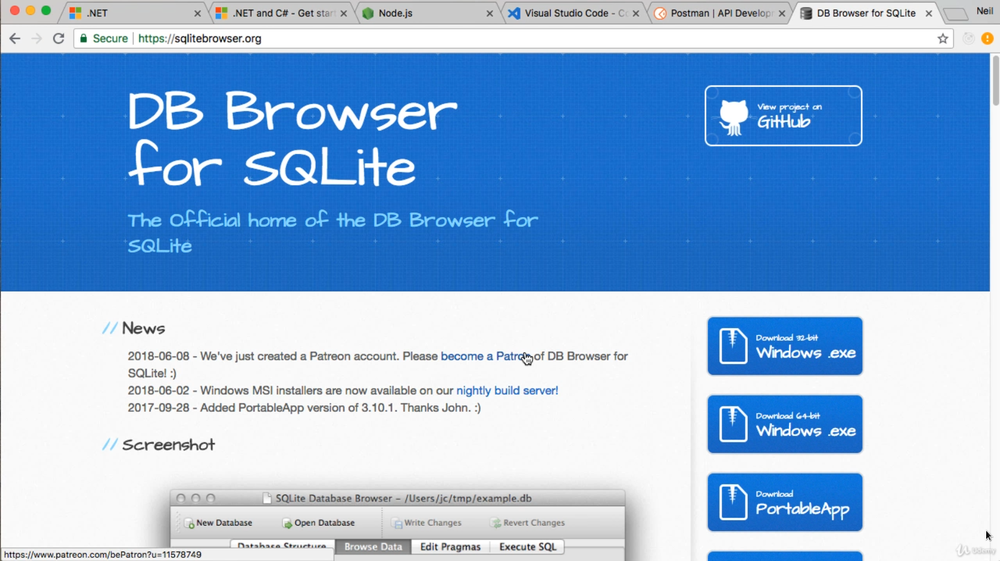
Task: Close the Node.js tab
Action: pyautogui.click(x=489, y=13)
